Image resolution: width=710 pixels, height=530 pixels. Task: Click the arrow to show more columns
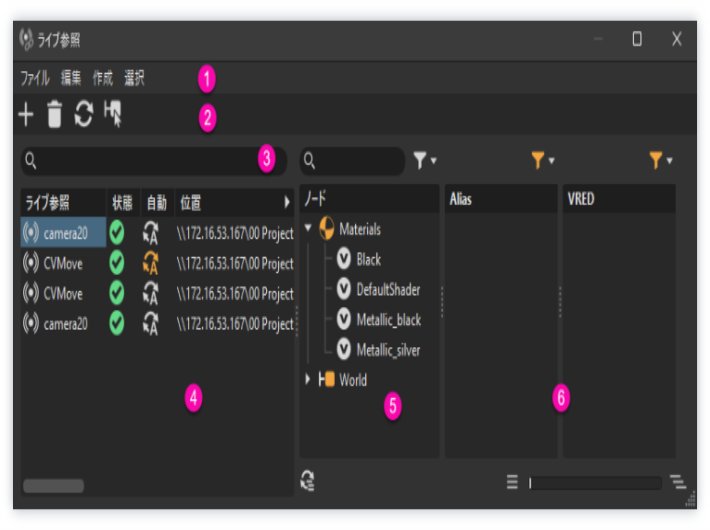(x=287, y=202)
